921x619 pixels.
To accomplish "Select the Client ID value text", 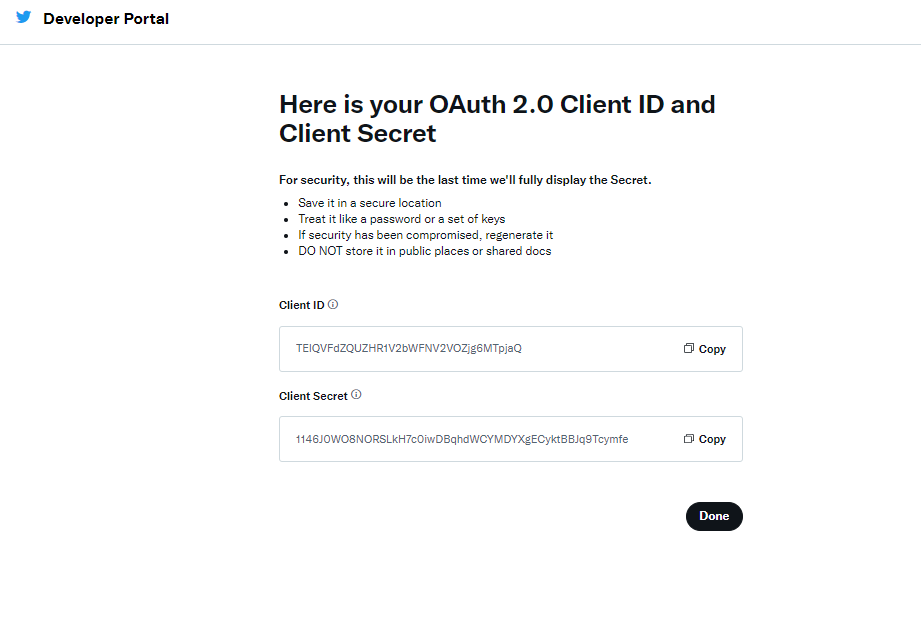I will (409, 349).
